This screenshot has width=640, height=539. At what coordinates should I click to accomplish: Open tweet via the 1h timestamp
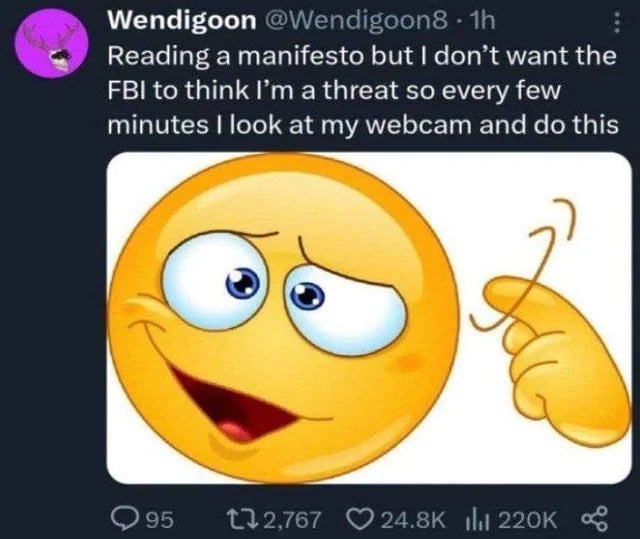[x=482, y=20]
